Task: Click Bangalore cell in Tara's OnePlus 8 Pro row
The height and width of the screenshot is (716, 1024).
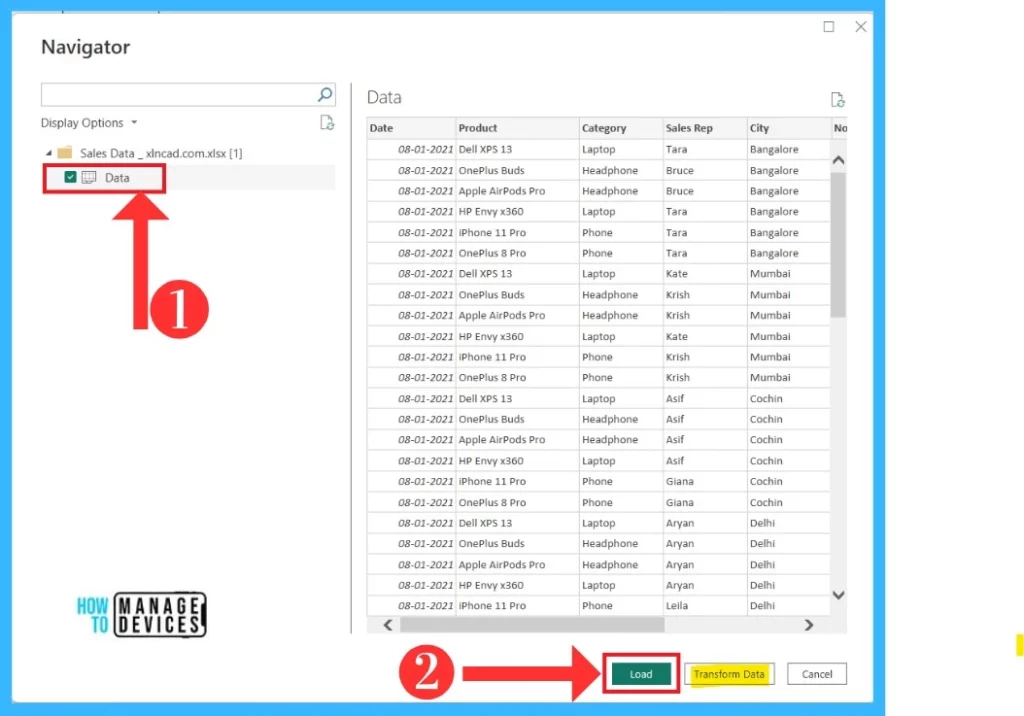Action: point(788,253)
